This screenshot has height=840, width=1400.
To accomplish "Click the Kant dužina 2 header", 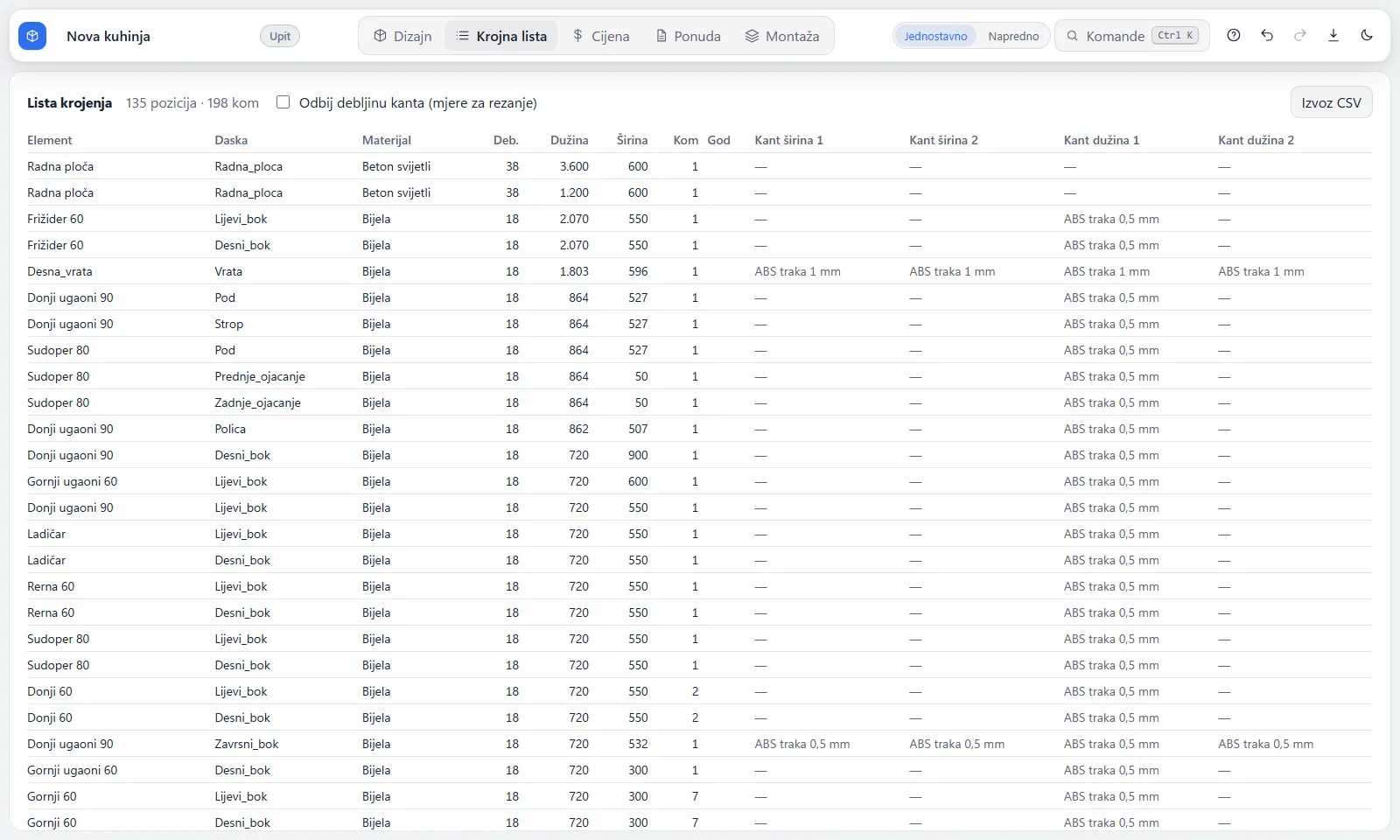I will (x=1256, y=140).
